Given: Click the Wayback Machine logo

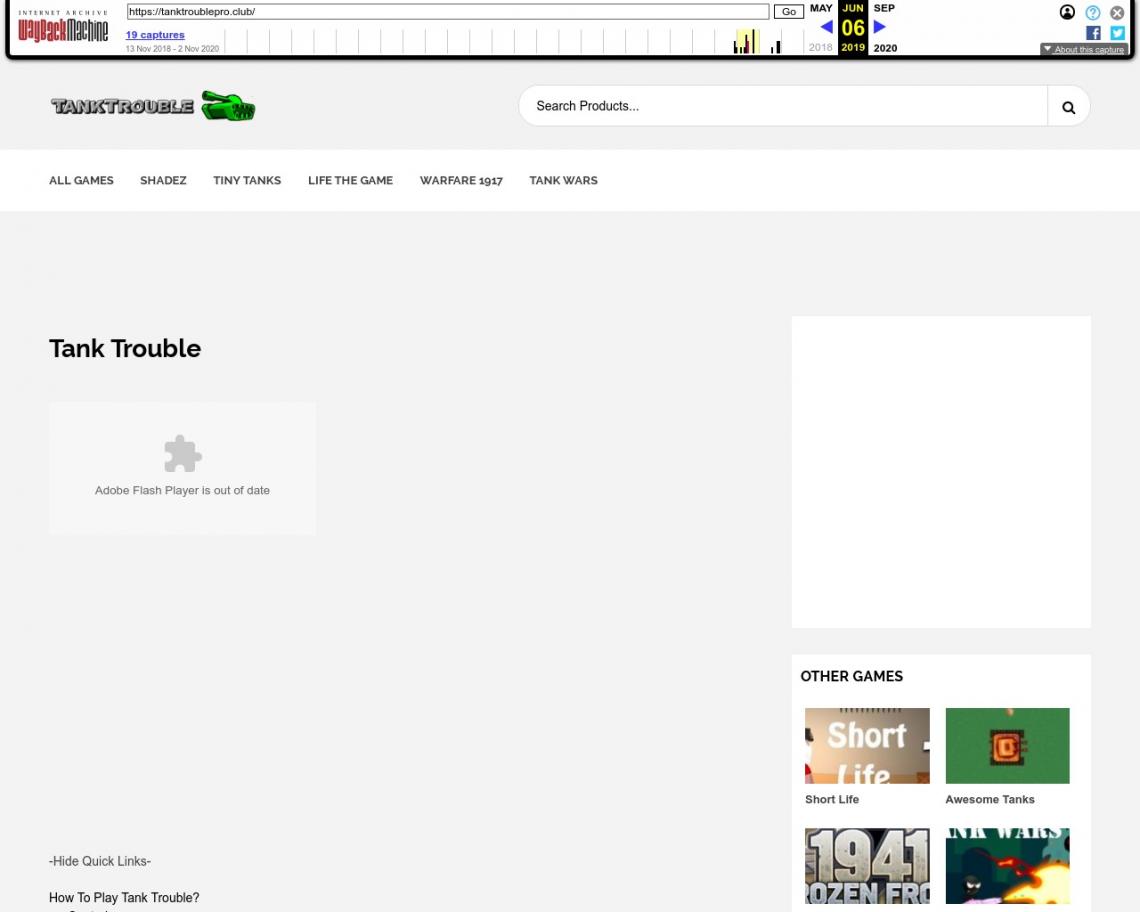Looking at the screenshot, I should click(x=63, y=28).
